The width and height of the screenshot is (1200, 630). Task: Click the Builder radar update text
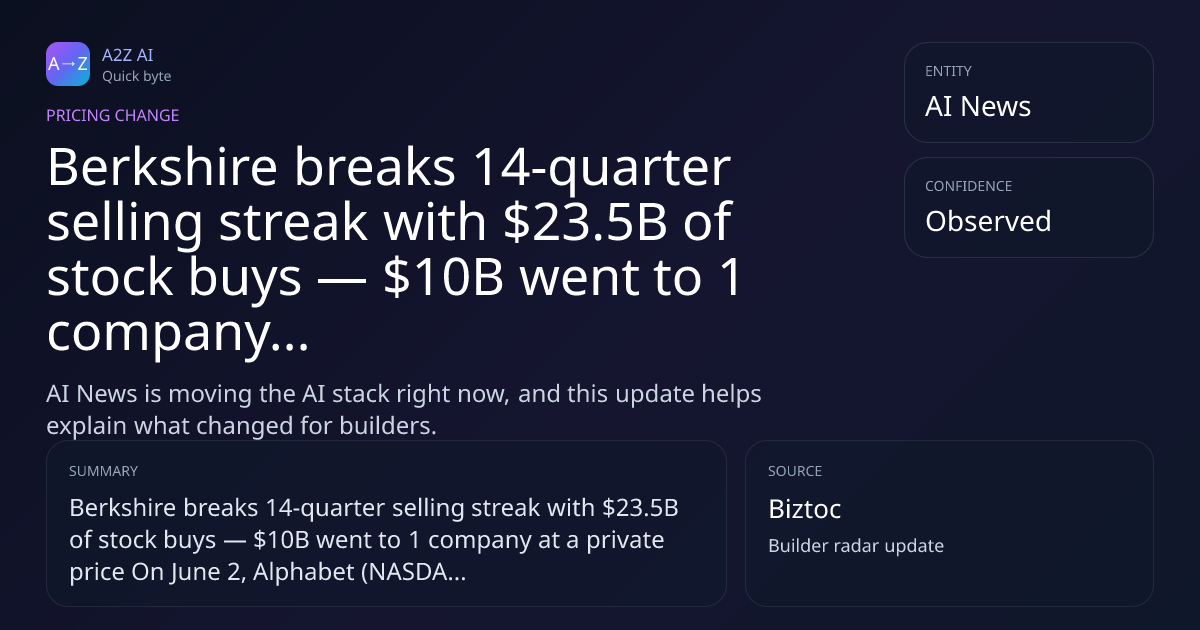[856, 546]
